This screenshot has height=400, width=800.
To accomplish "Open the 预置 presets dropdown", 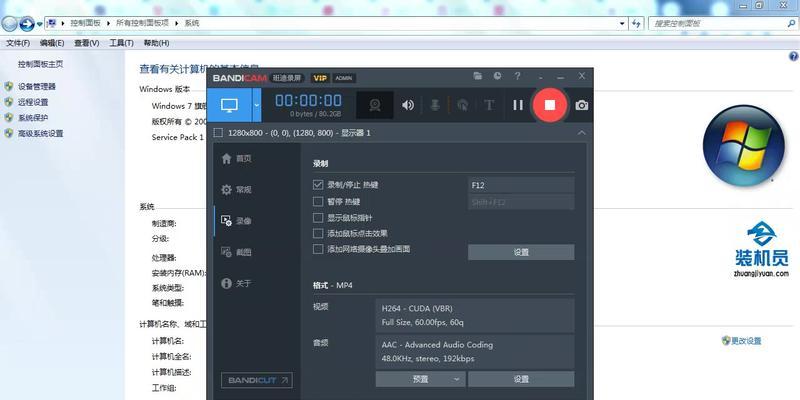I will (419, 379).
